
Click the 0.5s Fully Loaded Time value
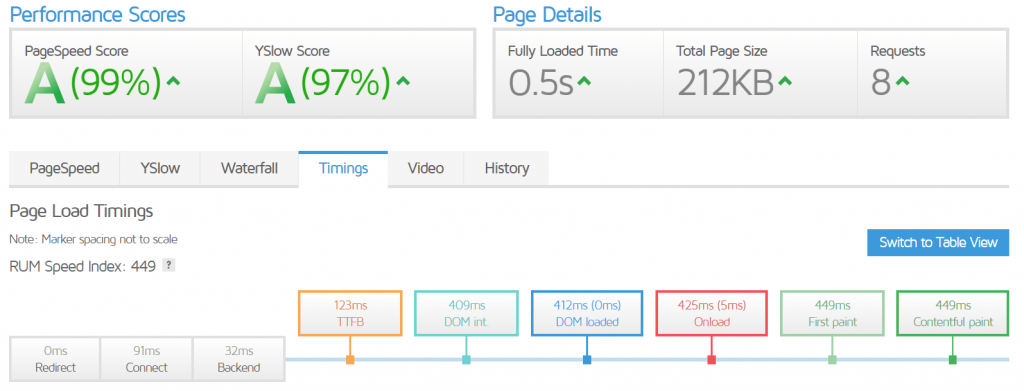point(541,83)
